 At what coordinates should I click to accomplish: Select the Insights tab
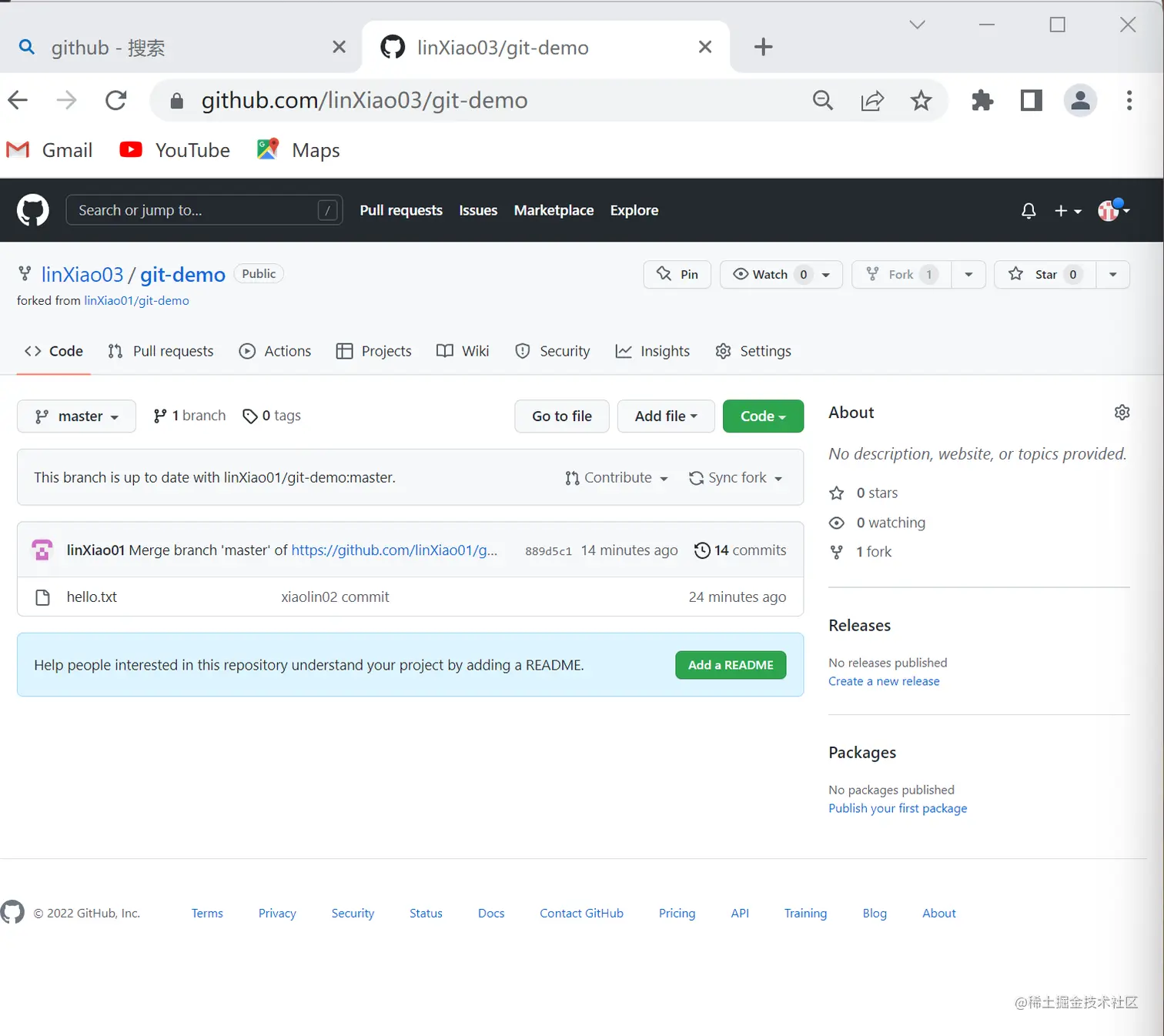653,351
